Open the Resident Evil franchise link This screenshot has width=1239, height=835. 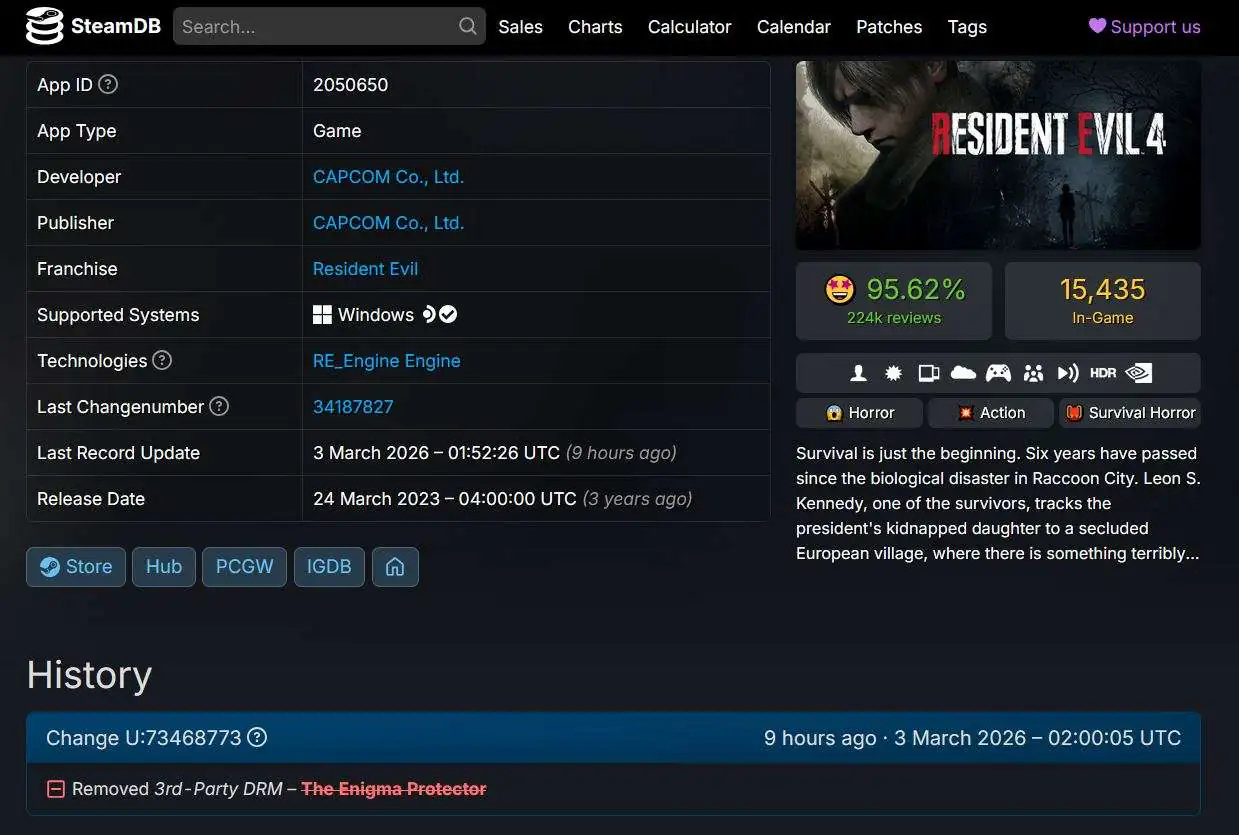coord(365,269)
